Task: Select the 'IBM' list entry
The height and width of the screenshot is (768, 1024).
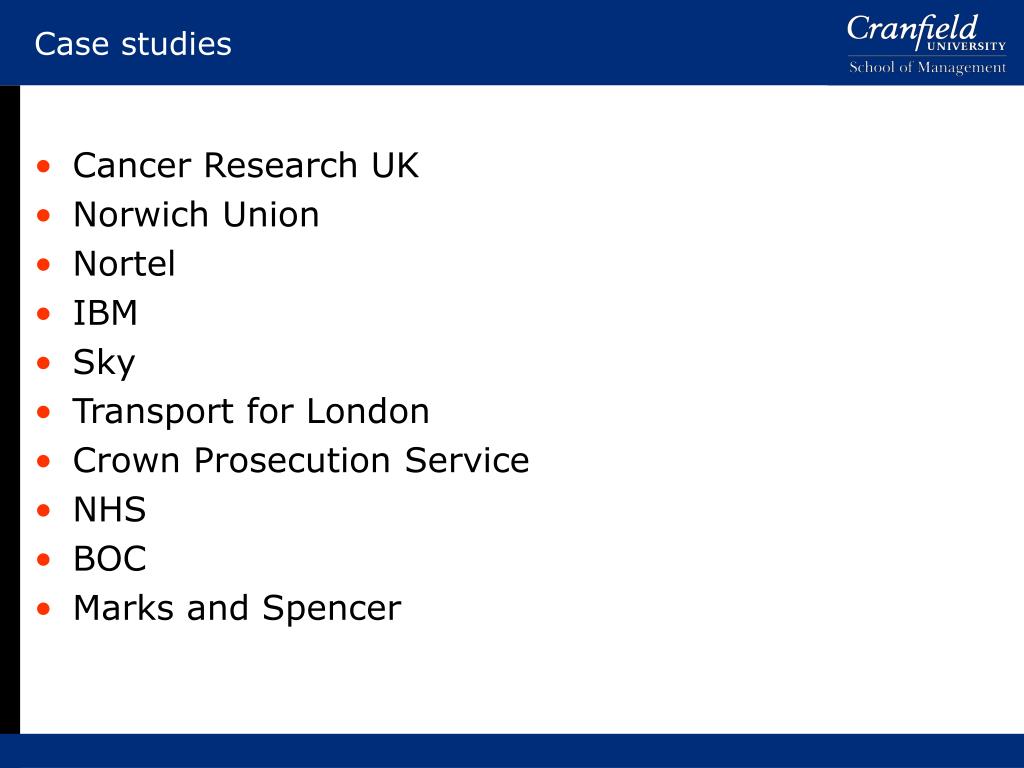Action: (x=105, y=313)
